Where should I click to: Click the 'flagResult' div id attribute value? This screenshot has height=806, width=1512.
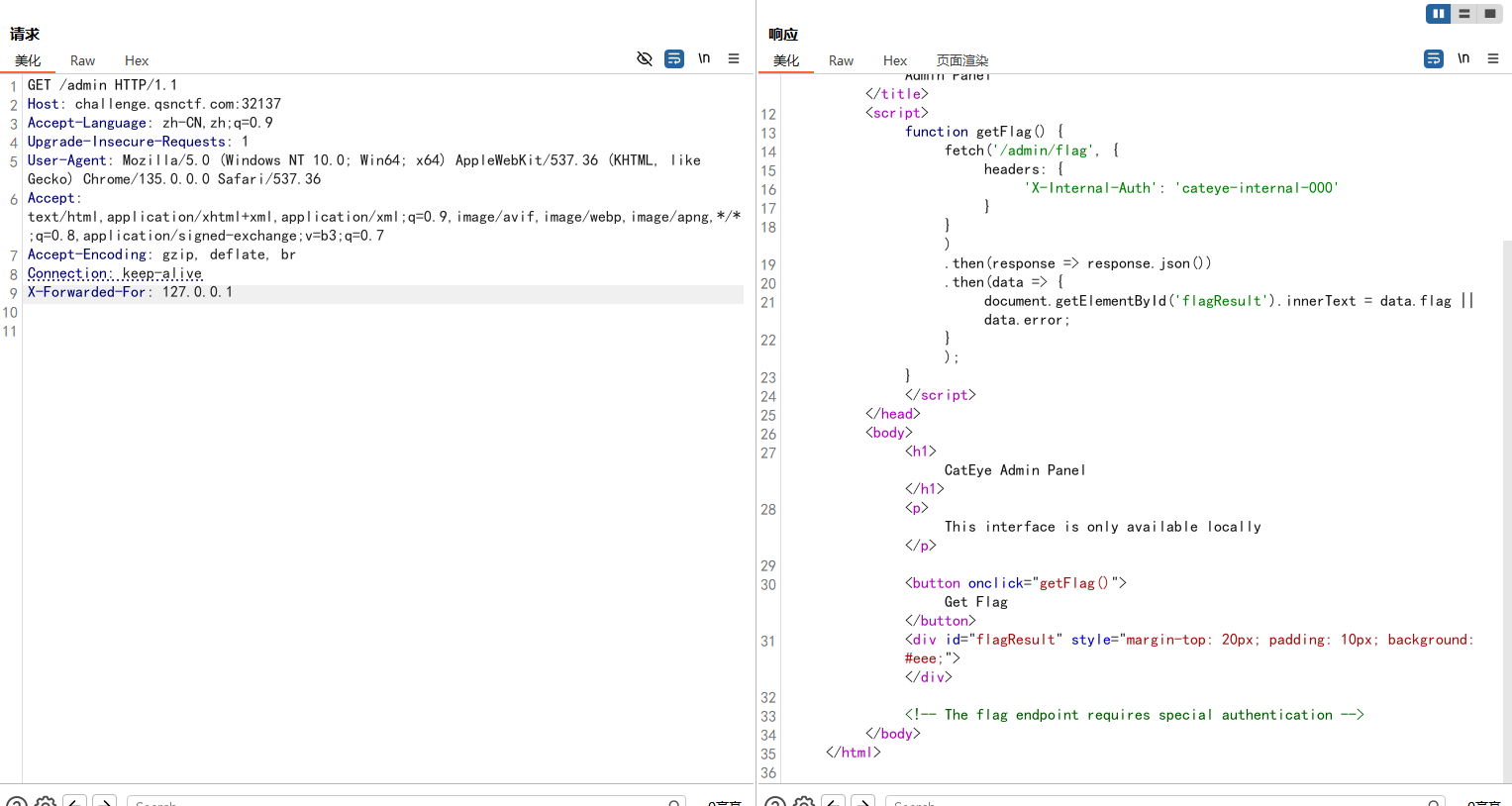pyautogui.click(x=1015, y=640)
